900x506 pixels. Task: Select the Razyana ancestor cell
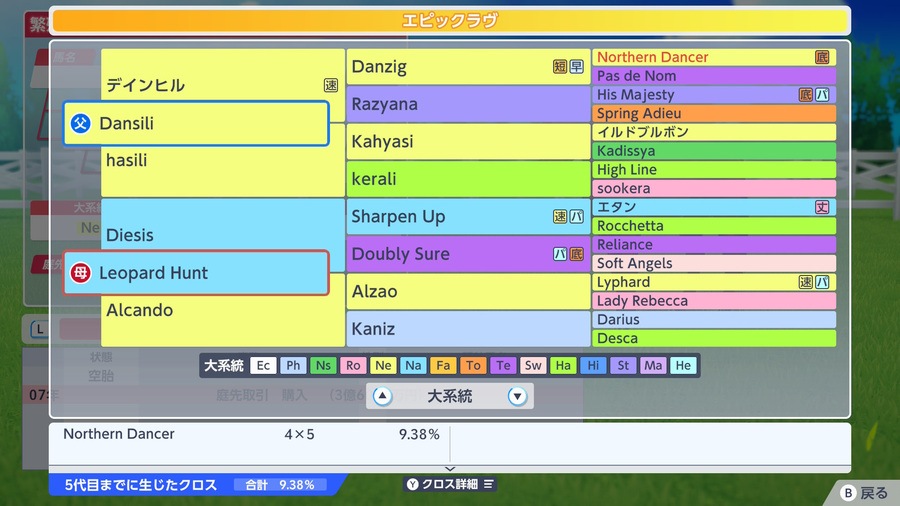coord(468,104)
